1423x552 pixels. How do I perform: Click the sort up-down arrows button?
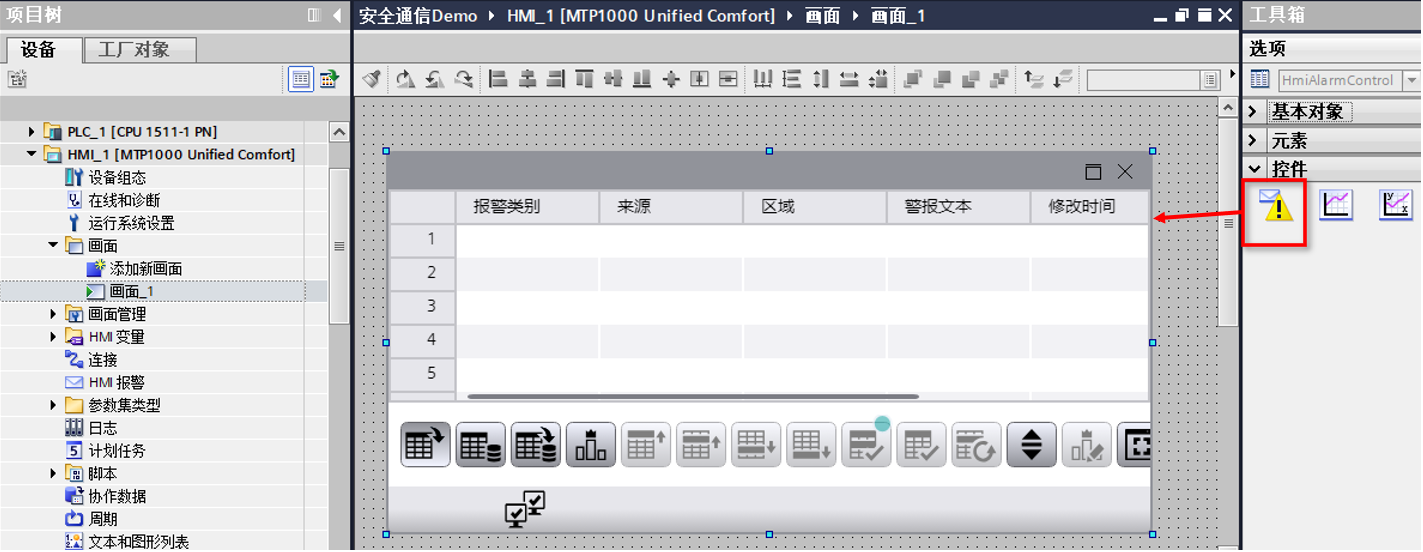(x=1032, y=444)
